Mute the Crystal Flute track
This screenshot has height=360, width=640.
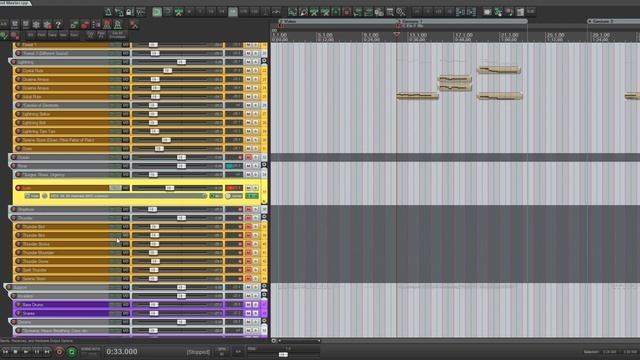(x=248, y=71)
